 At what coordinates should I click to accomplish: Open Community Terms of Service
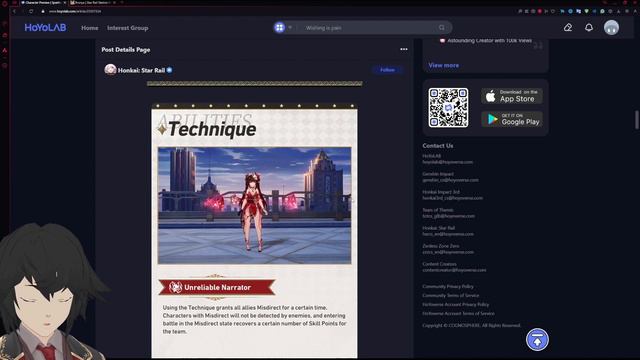pyautogui.click(x=451, y=296)
